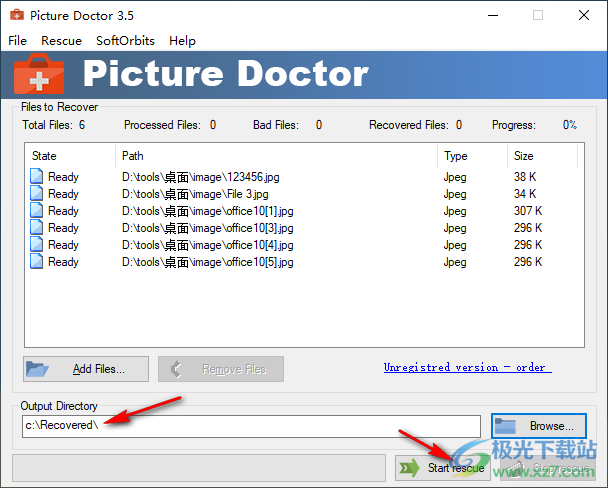Close the Picture Doctor window
Screen dimensions: 608x488
(x=584, y=16)
